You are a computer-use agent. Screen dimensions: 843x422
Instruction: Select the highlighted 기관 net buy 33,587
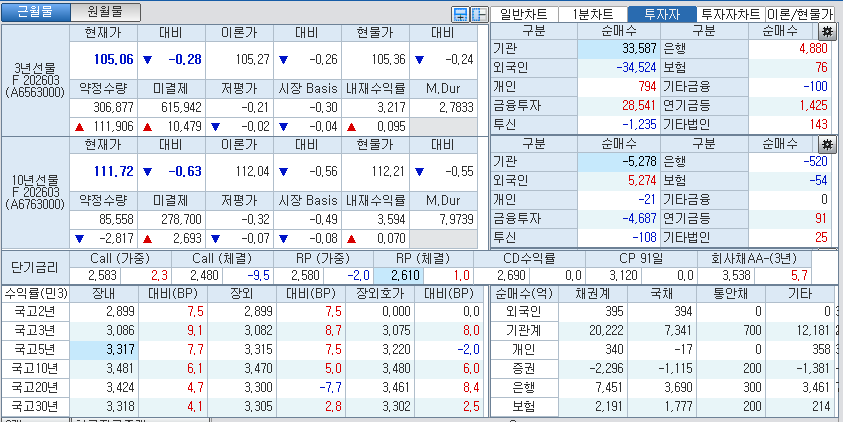618,48
